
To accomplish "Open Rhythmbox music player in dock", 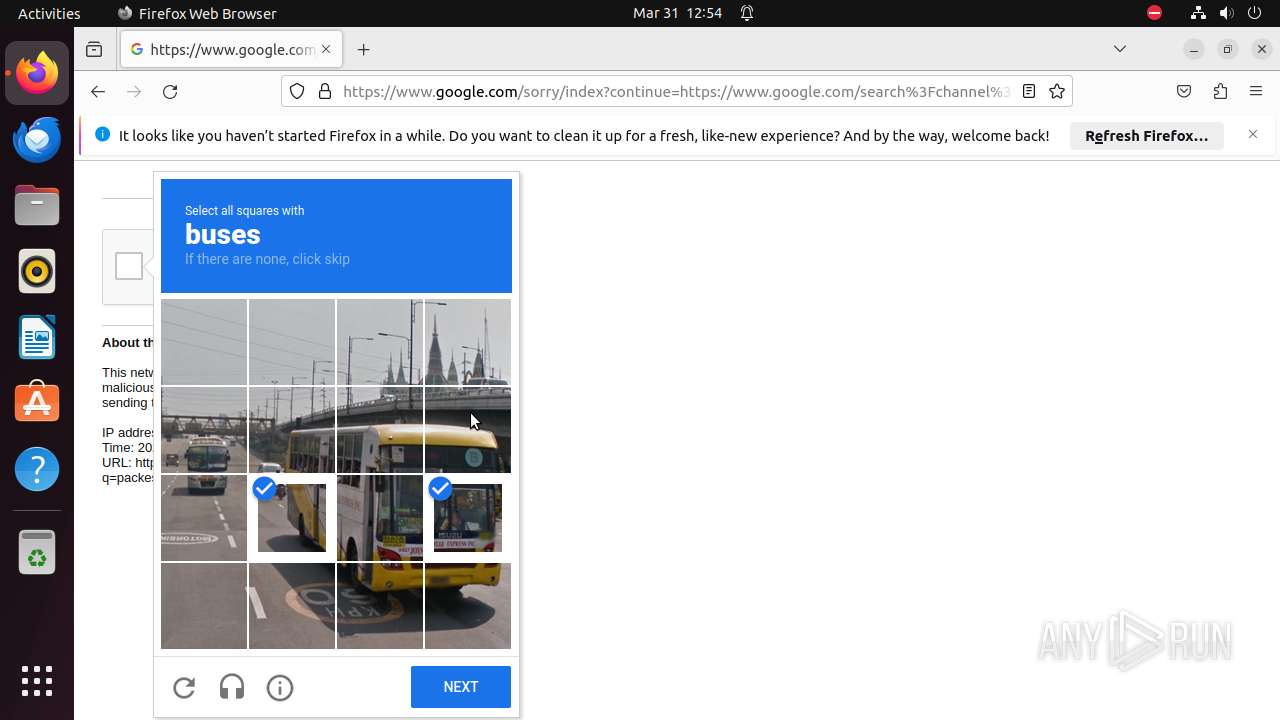I will (37, 271).
